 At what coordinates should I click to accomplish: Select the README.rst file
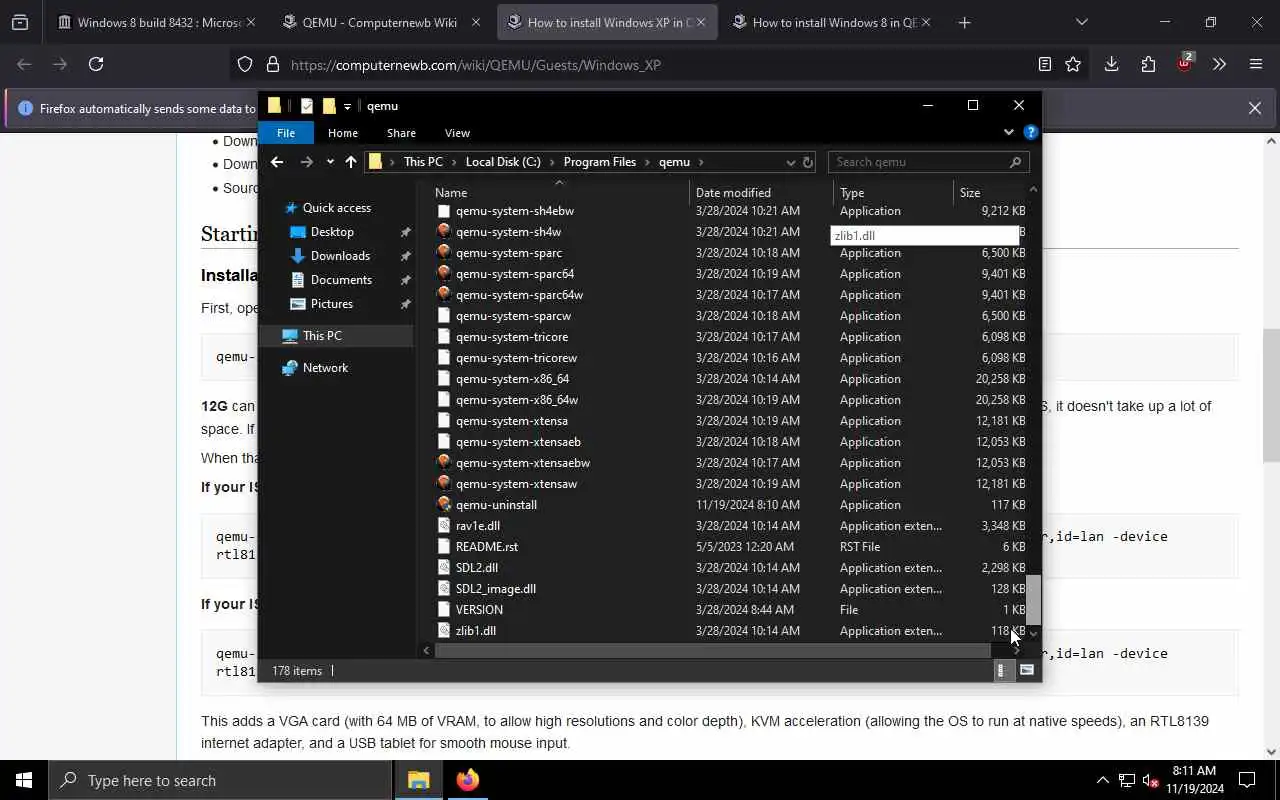[x=487, y=547]
